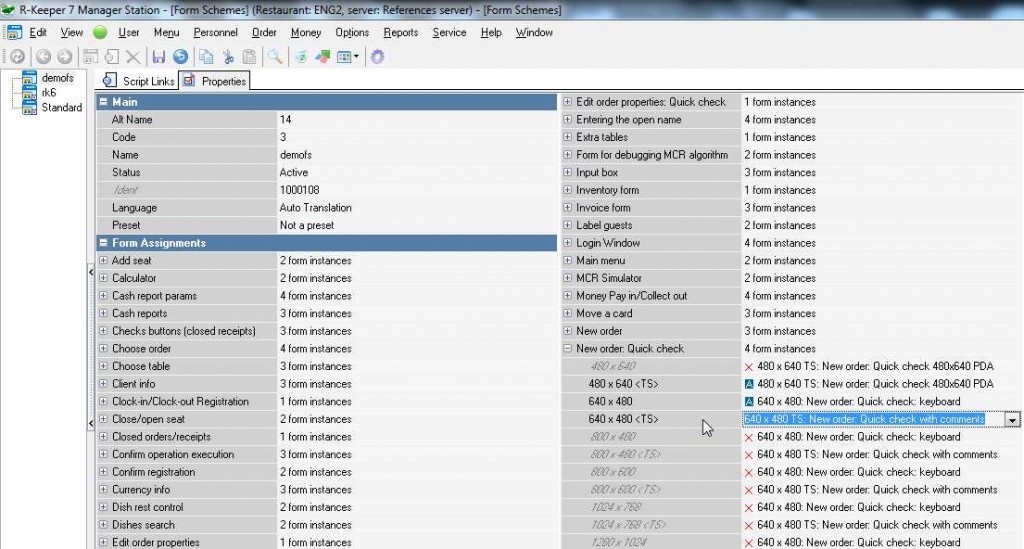The height and width of the screenshot is (549, 1024).
Task: Expand the Cash reports row
Action: (x=104, y=314)
